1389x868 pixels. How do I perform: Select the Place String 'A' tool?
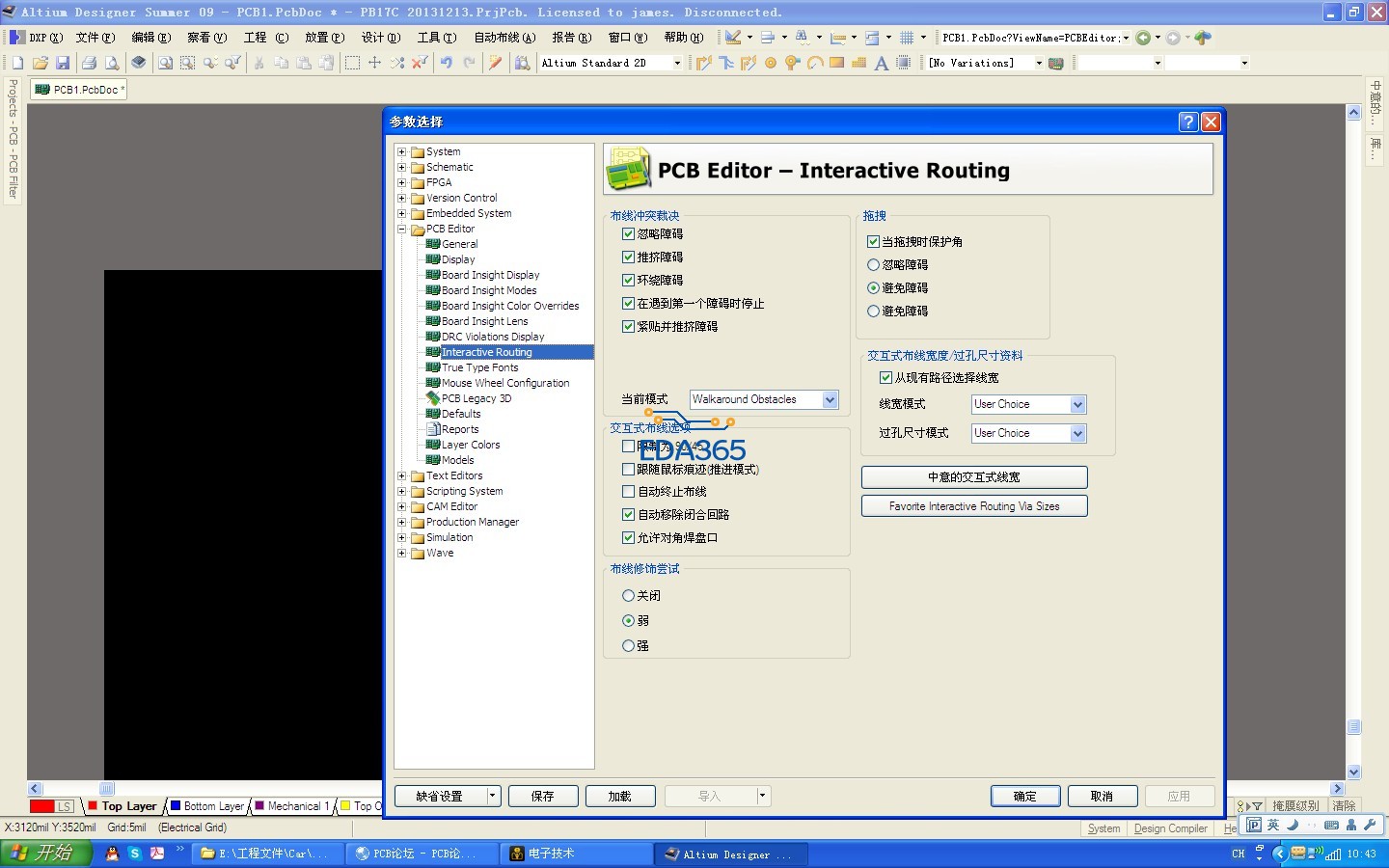click(x=881, y=63)
